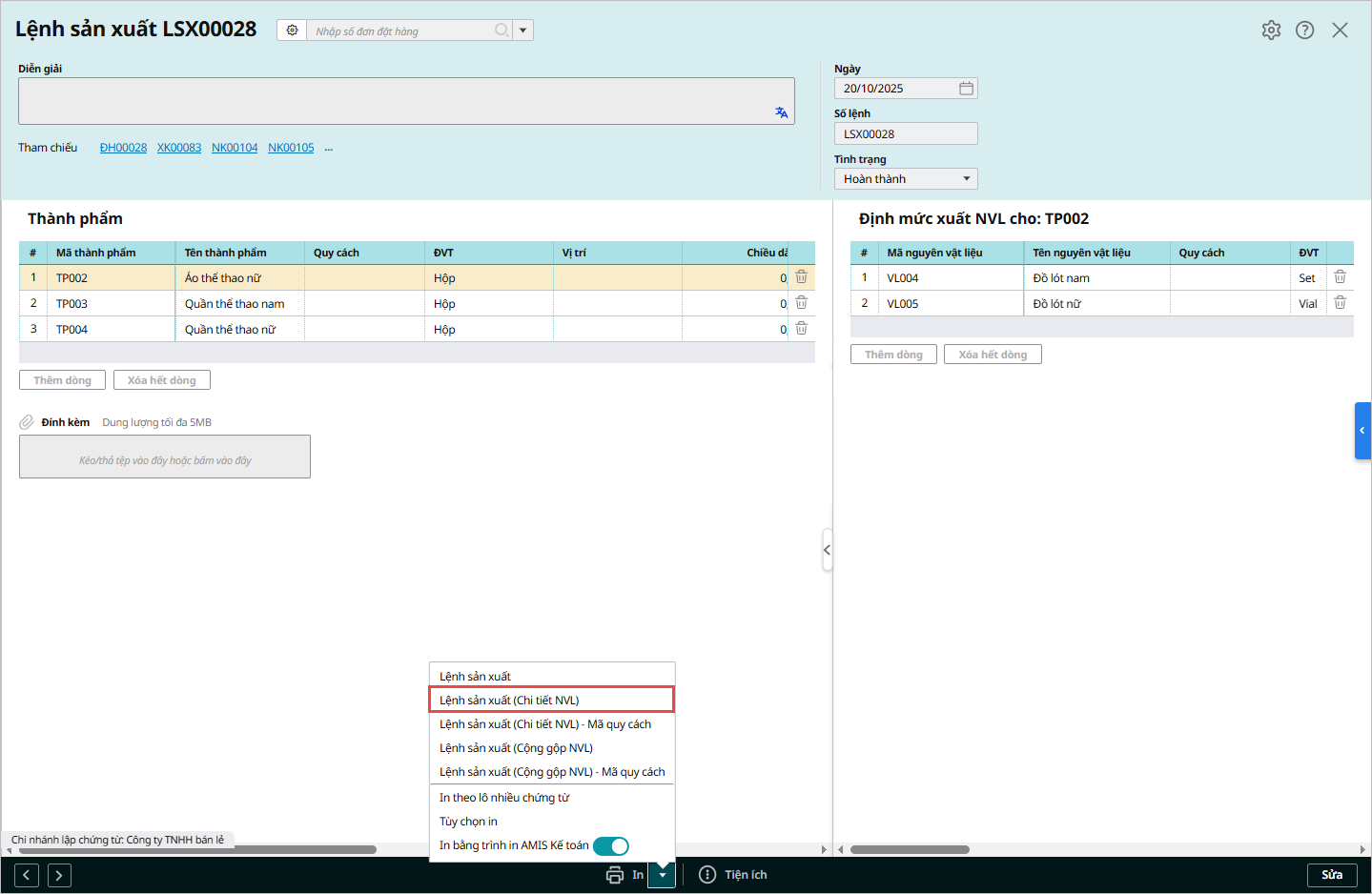Click the help question mark icon
Viewport: 1372px width, 894px height.
pyautogui.click(x=1304, y=30)
